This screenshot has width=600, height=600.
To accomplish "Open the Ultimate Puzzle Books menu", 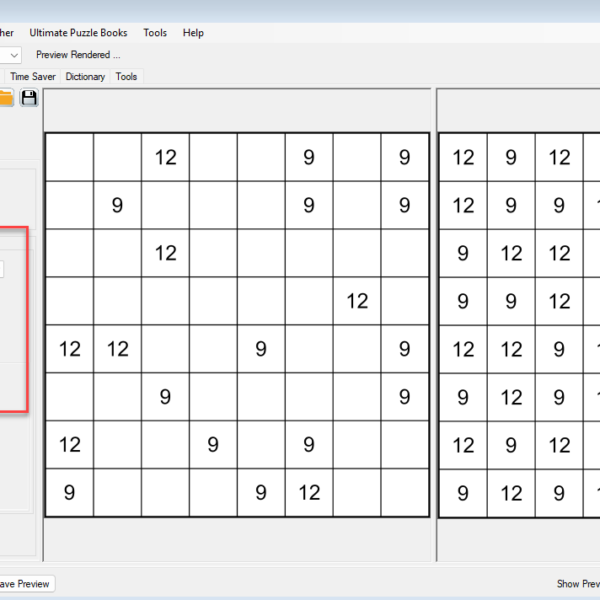I will 78,33.
